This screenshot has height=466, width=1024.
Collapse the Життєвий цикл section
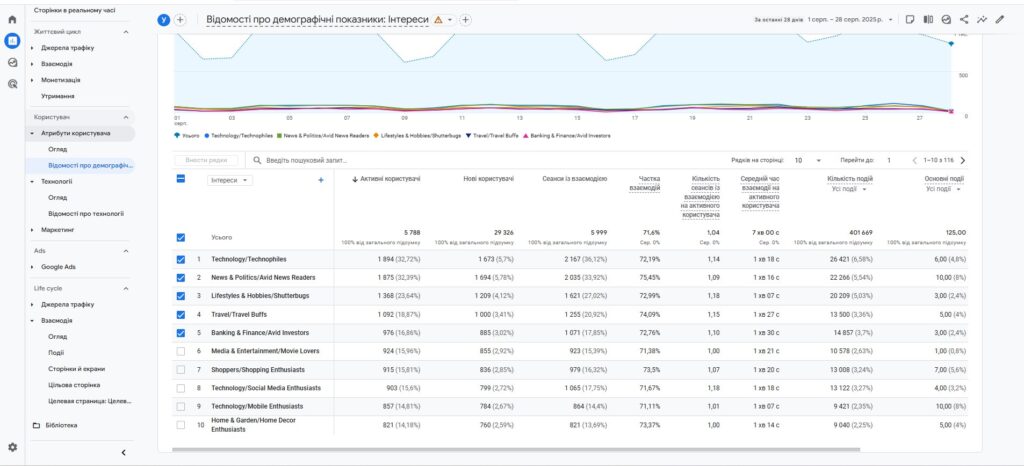tap(126, 33)
